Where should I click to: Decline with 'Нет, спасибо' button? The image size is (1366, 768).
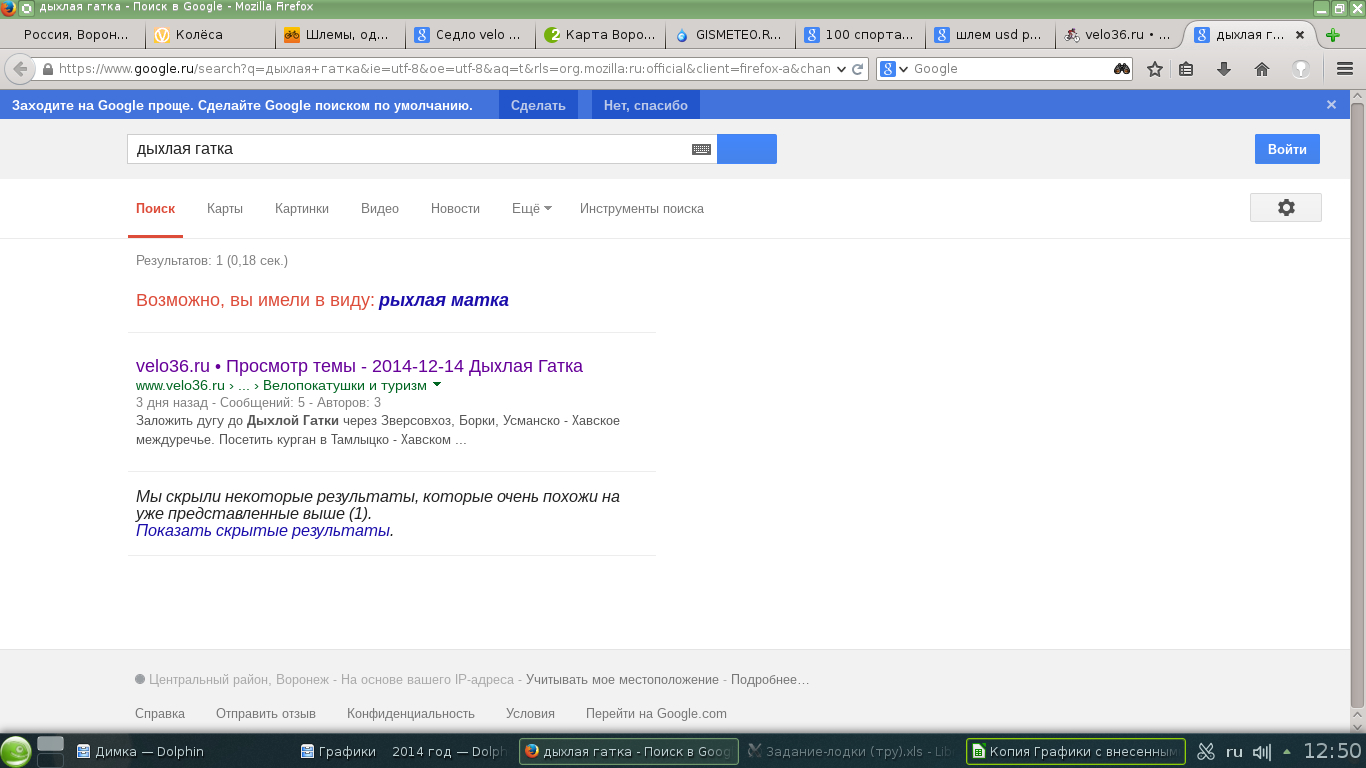click(x=646, y=105)
